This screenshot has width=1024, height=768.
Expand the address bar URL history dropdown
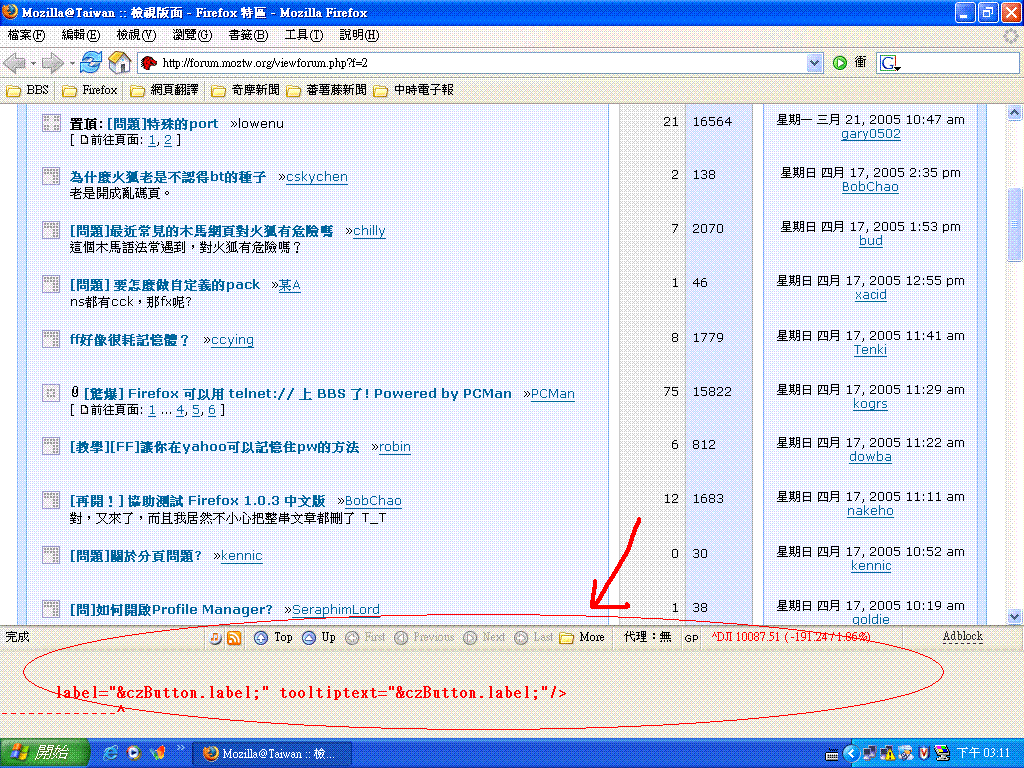click(814, 63)
